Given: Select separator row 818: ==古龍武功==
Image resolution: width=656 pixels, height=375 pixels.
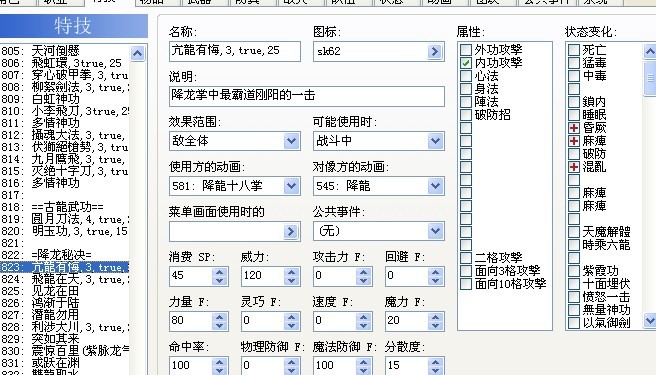Looking at the screenshot, I should (x=65, y=207).
